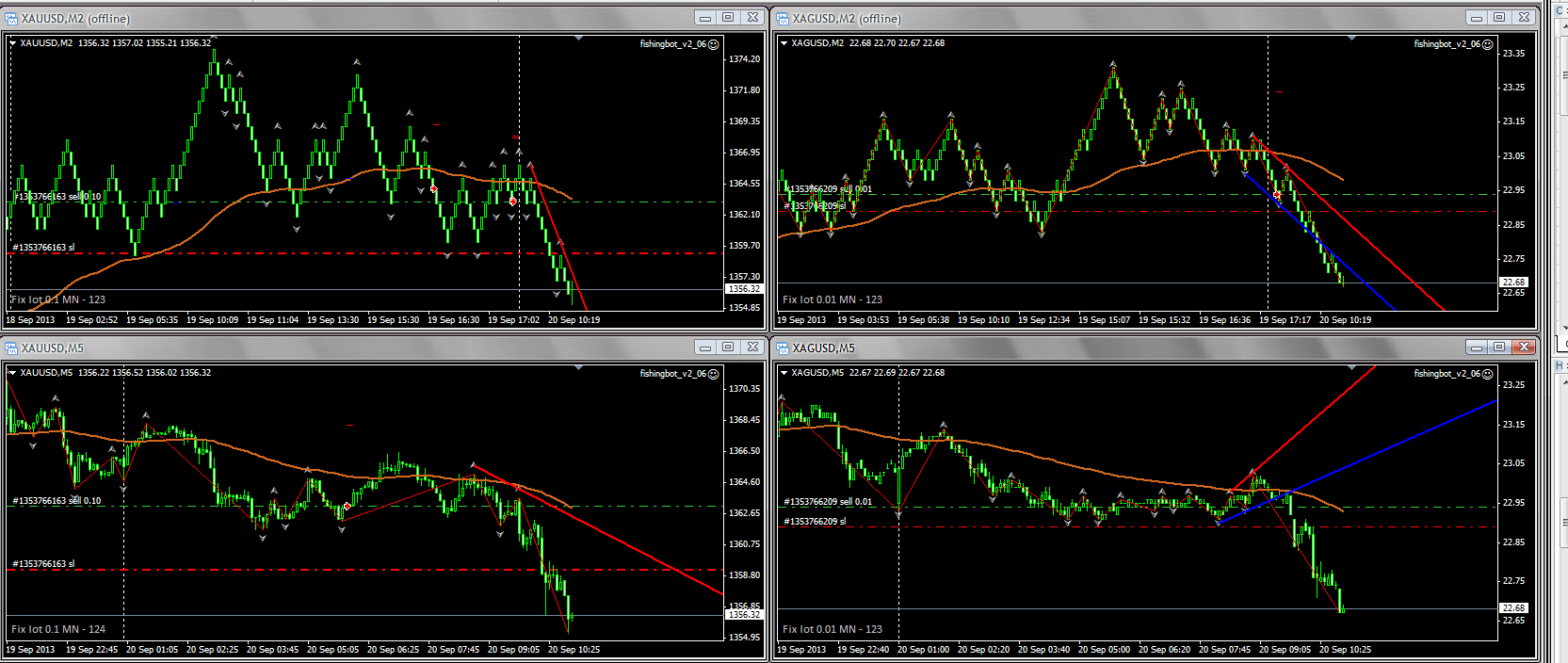Select the chart shift marker in XAUUSD,M2 chart
The image size is (1568, 663).
click(578, 39)
